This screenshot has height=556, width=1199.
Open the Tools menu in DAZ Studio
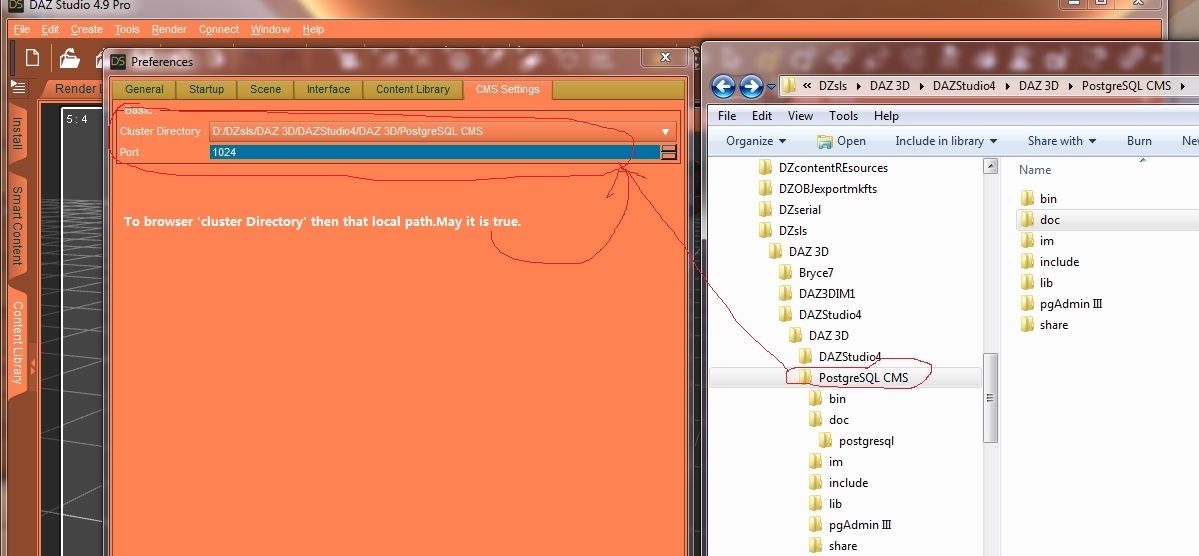coord(127,29)
